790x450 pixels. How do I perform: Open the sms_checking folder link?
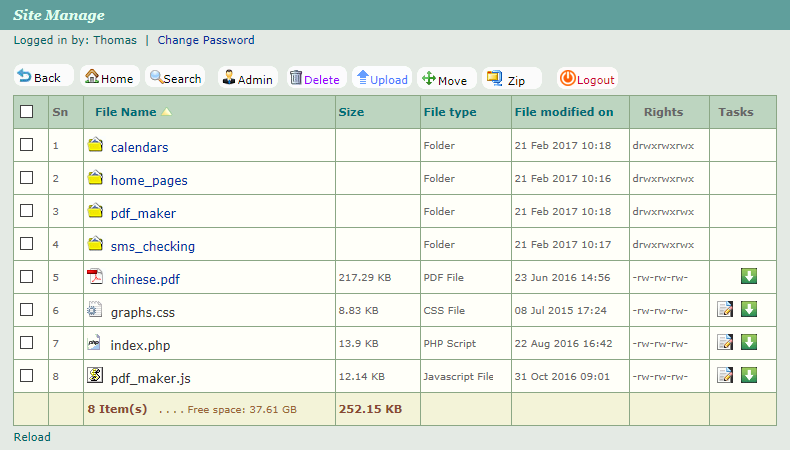tap(153, 246)
